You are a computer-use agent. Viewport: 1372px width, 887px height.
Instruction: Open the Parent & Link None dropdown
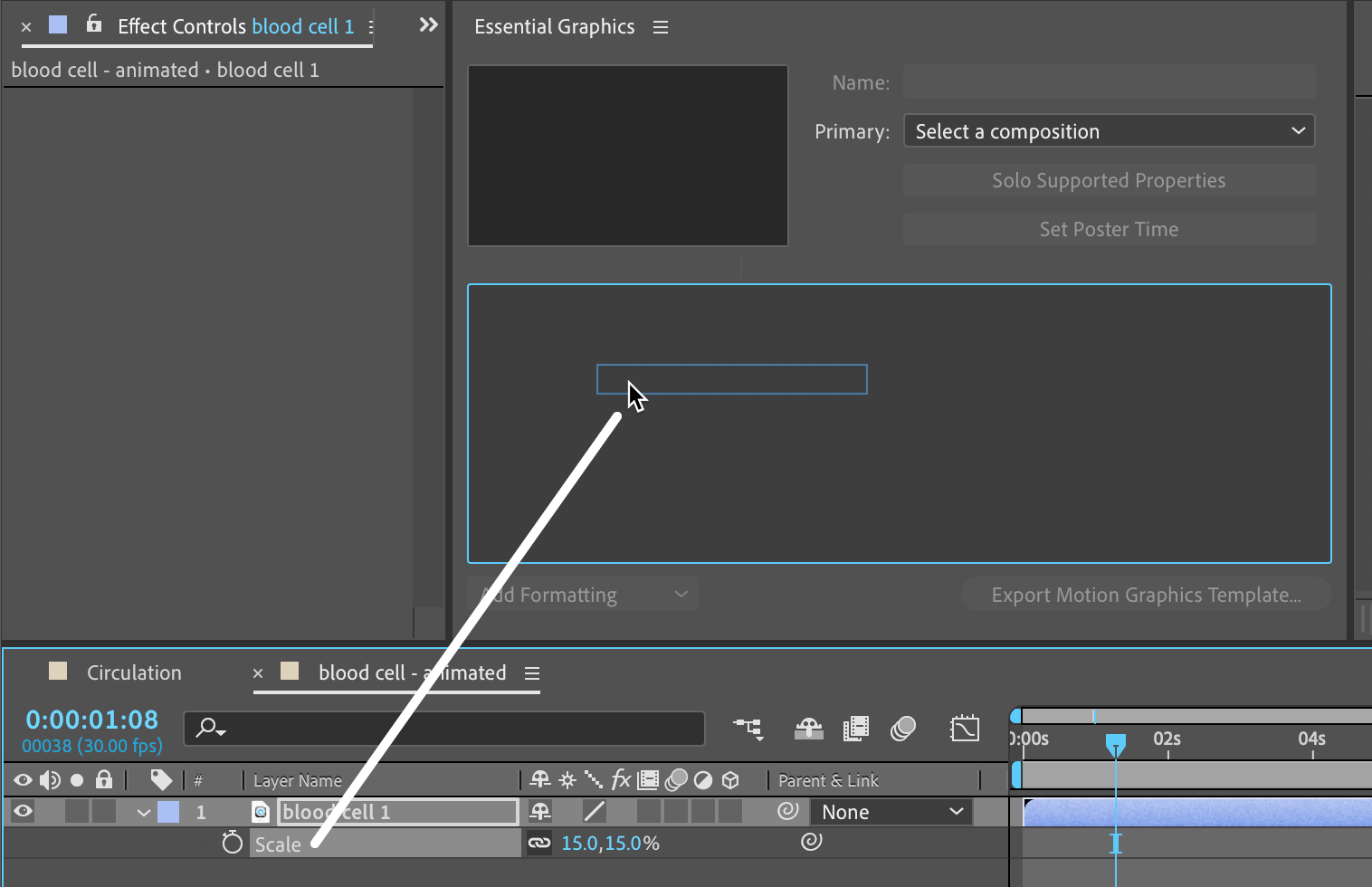[x=891, y=812]
